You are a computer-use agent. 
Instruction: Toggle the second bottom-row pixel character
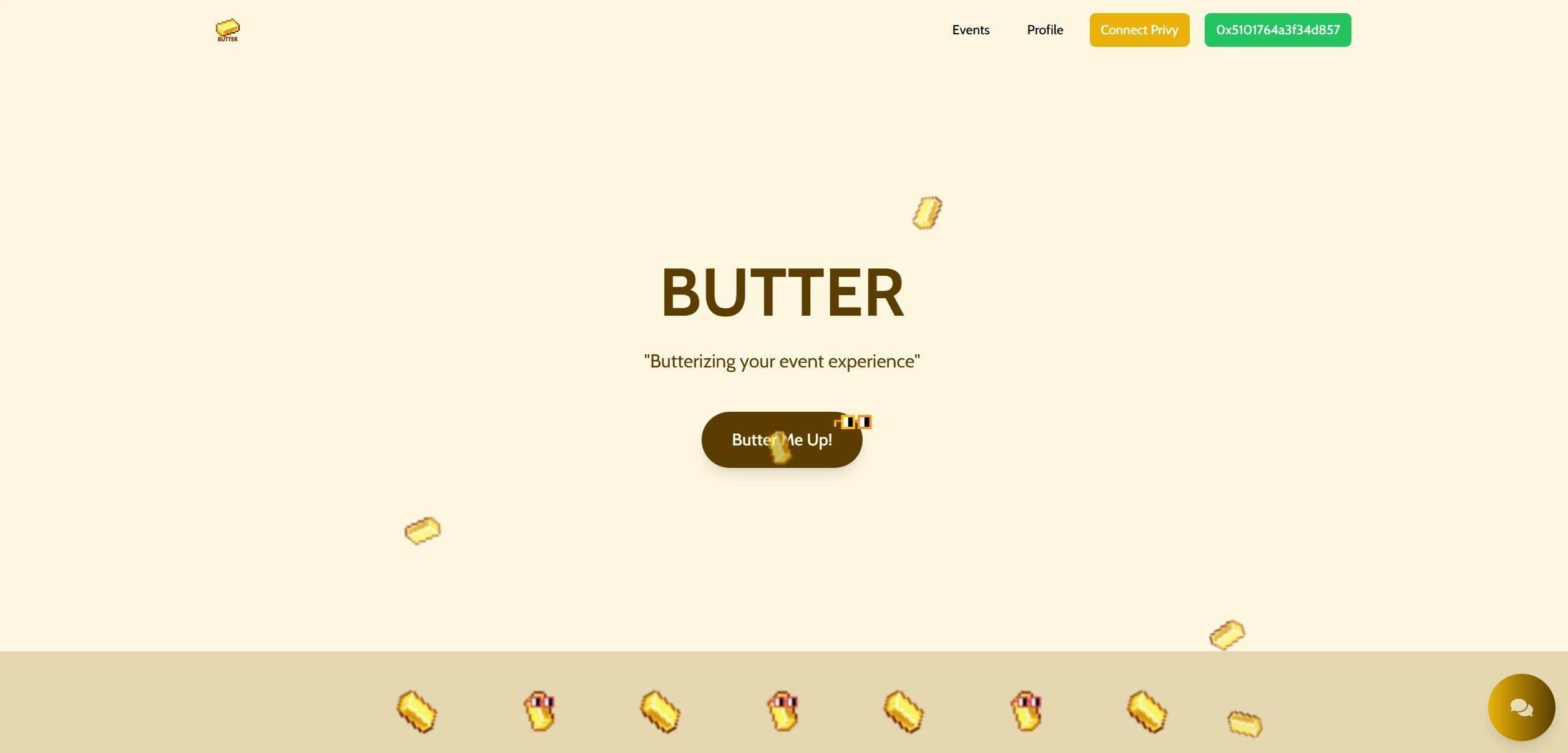[x=540, y=711]
